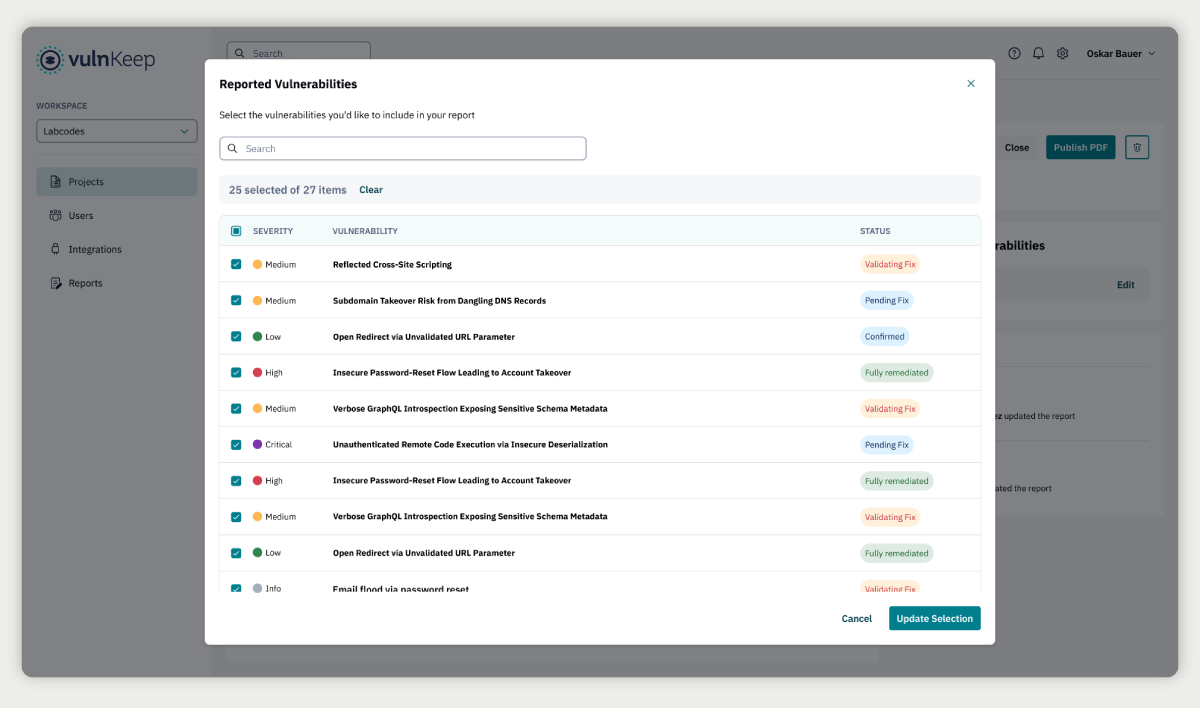The width and height of the screenshot is (1200, 708).
Task: Click the Severity column header
Action: 273,231
